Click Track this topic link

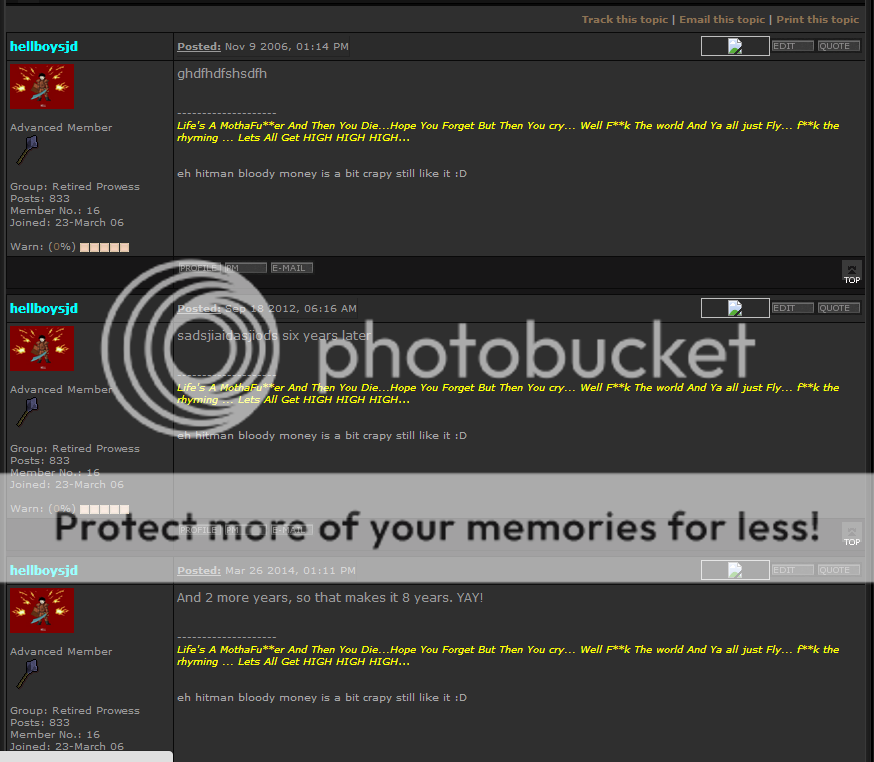(625, 20)
